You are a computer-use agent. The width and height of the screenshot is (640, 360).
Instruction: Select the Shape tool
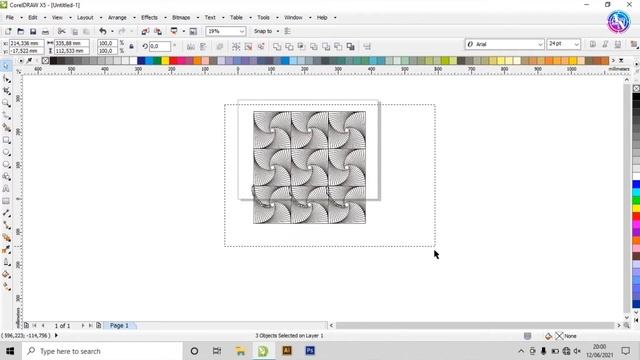coord(6,78)
